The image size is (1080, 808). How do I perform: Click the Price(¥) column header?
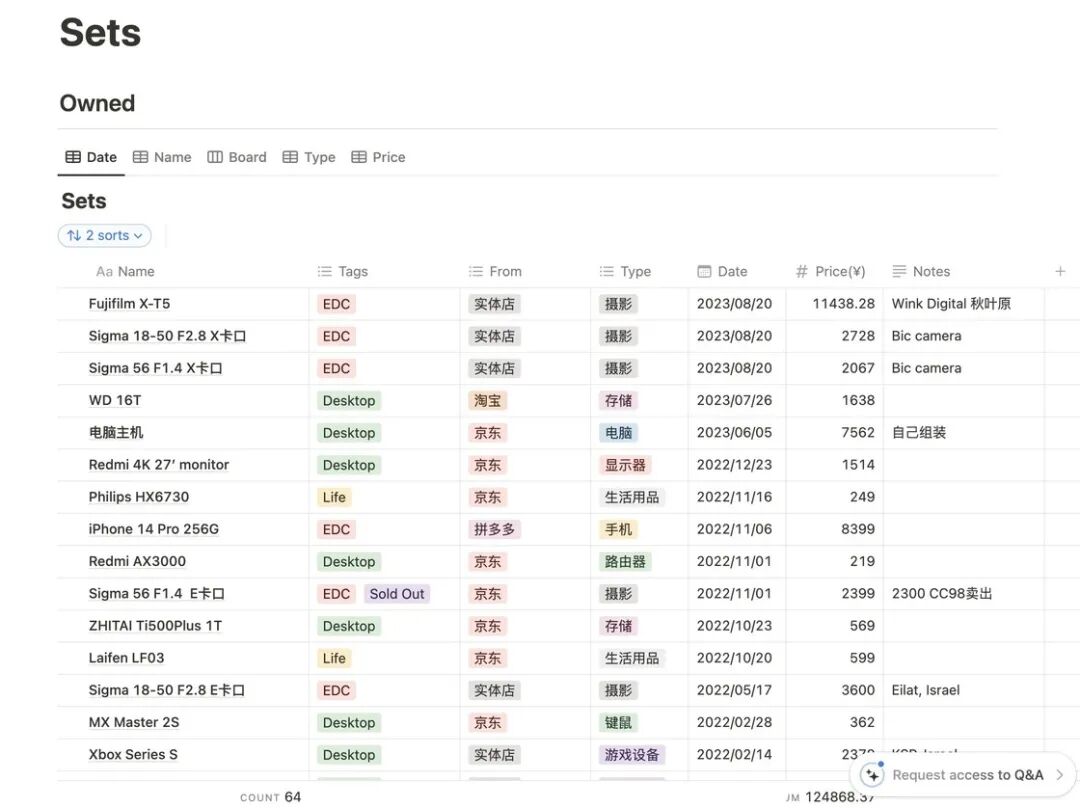click(831, 271)
